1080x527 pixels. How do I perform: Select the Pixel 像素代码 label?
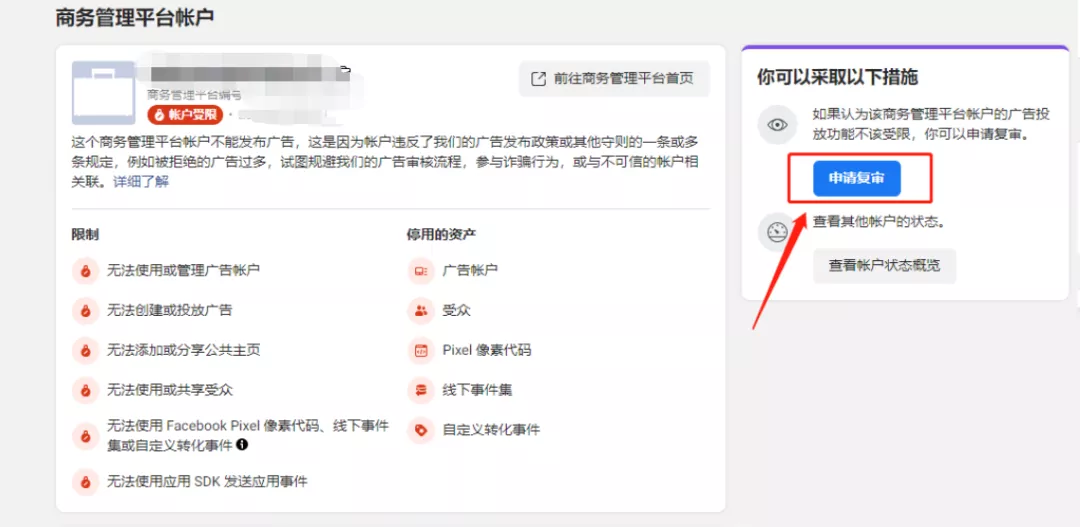click(486, 351)
